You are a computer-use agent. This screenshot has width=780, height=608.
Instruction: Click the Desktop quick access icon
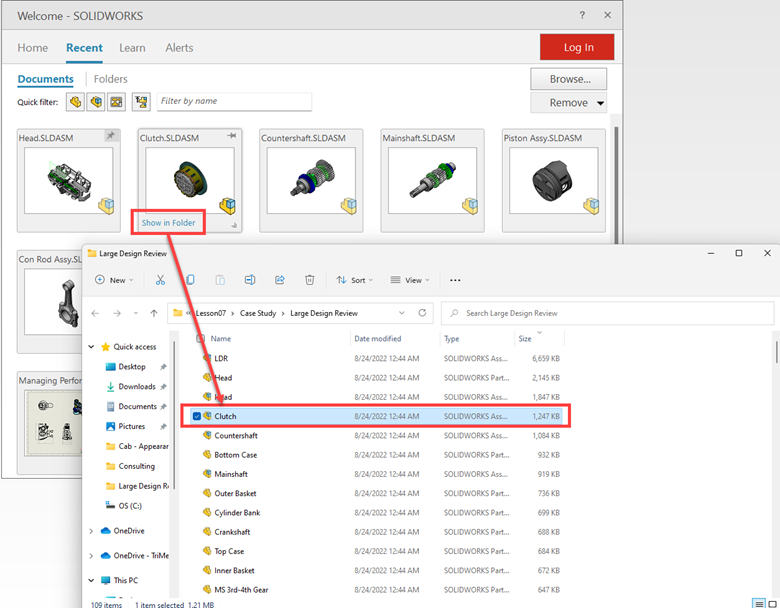(x=110, y=367)
